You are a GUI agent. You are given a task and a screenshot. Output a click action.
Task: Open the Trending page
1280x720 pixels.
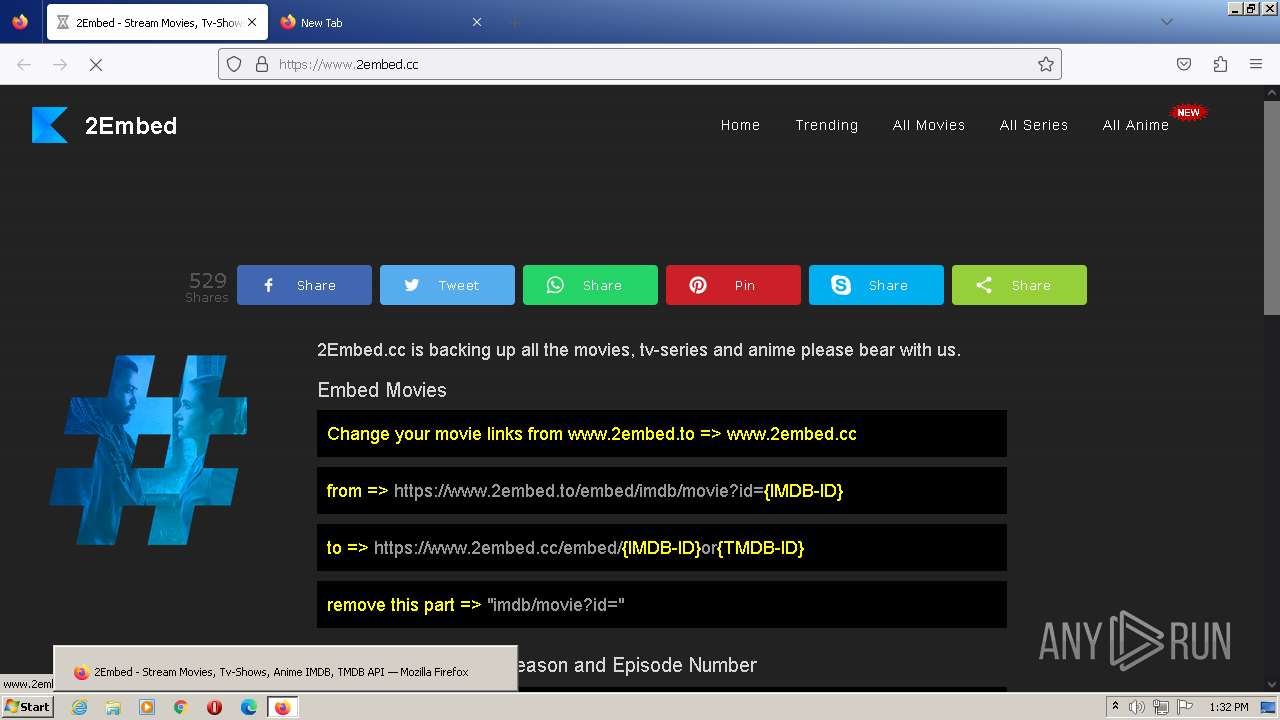tap(826, 125)
